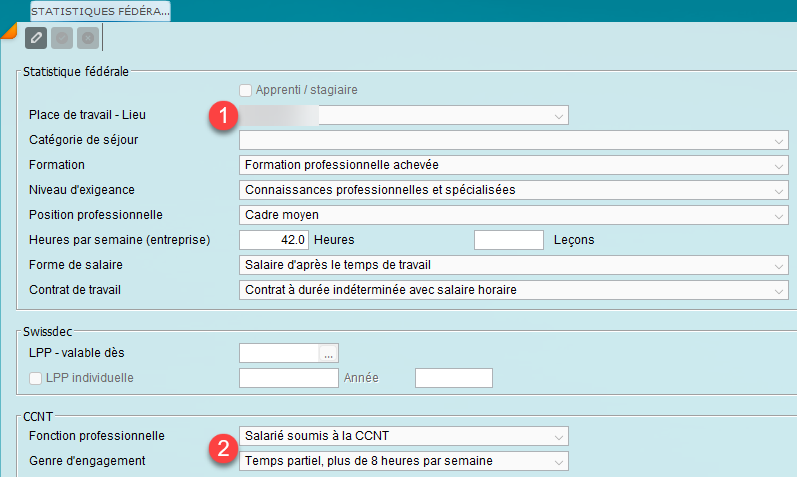Click the Année input field
The width and height of the screenshot is (797, 477).
(x=453, y=378)
